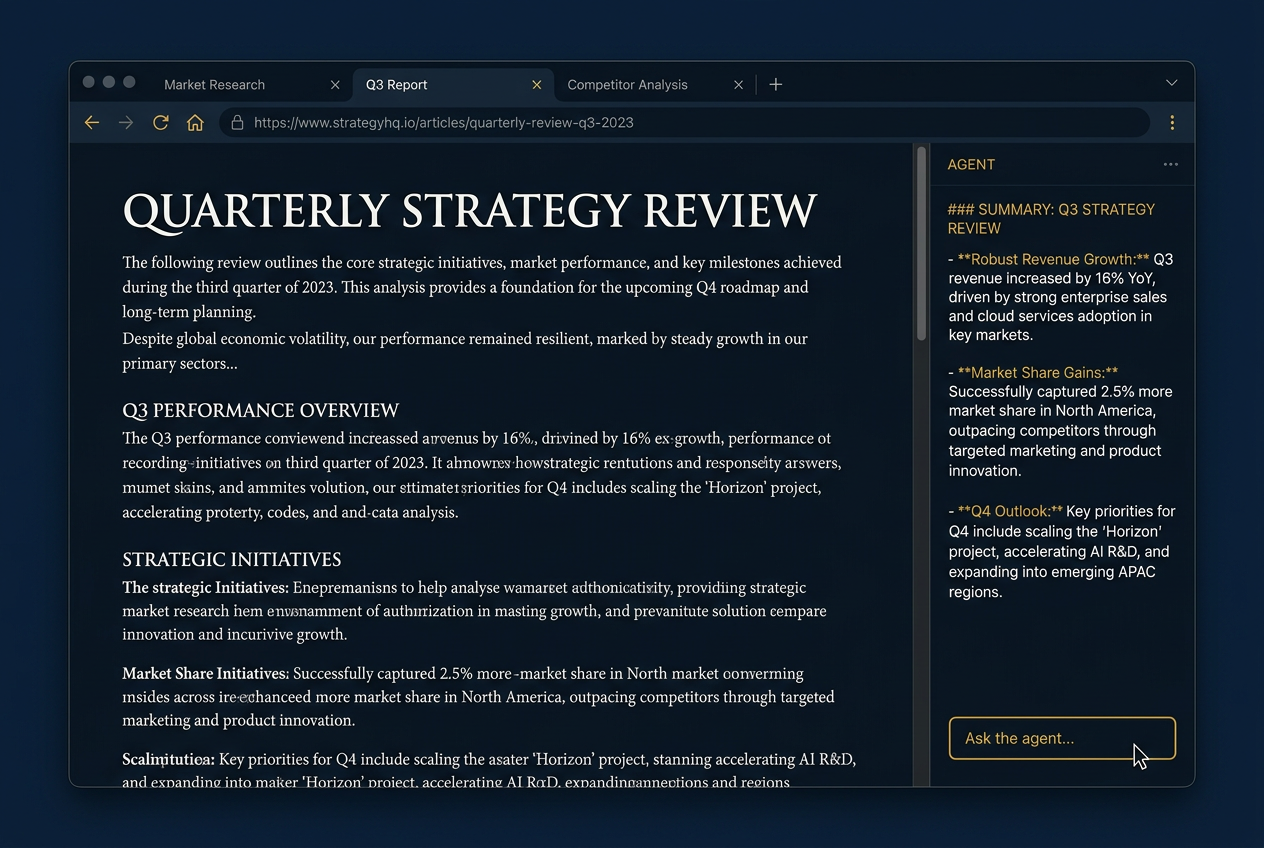Click the page vertical scrollbar thumb
Viewport: 1264px width, 848px height.
921,245
